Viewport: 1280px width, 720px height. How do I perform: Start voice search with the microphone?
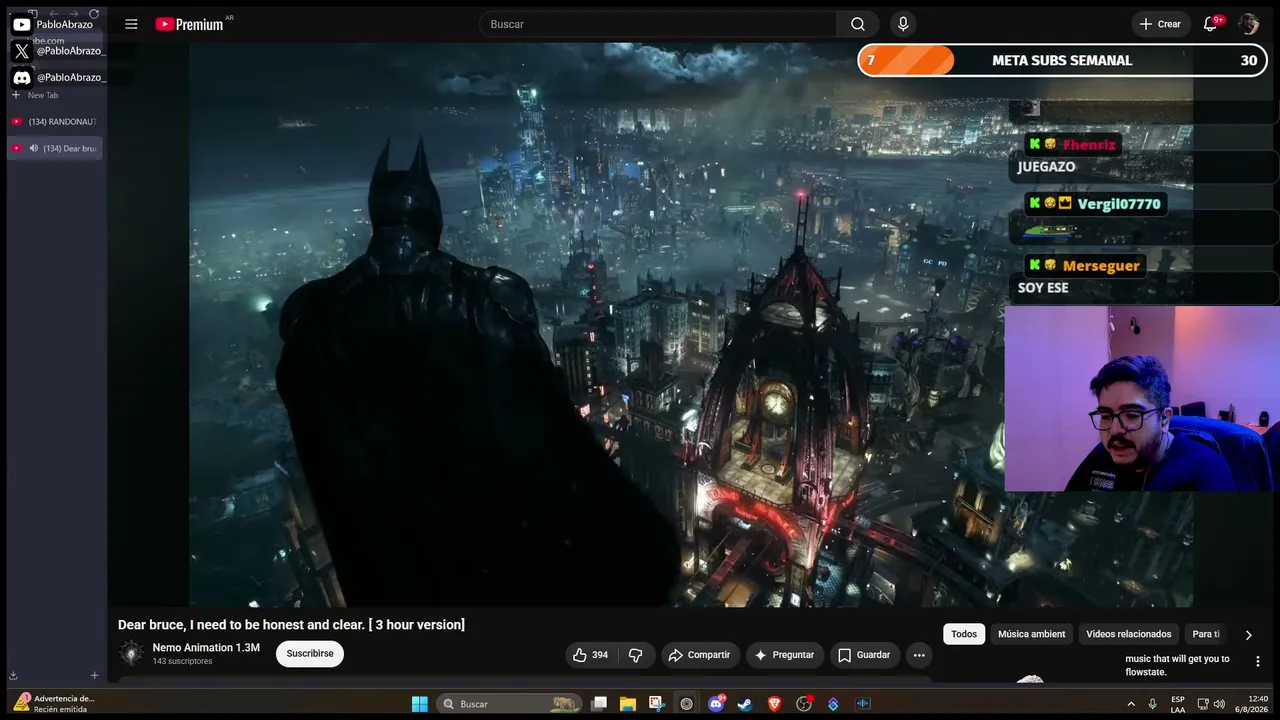(x=903, y=24)
